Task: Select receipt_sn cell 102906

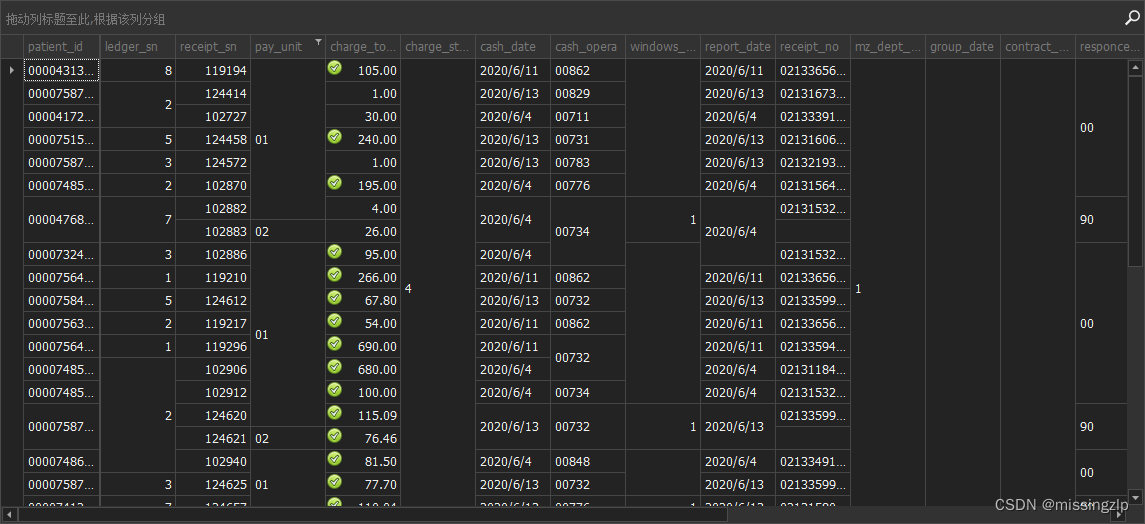Action: click(212, 369)
